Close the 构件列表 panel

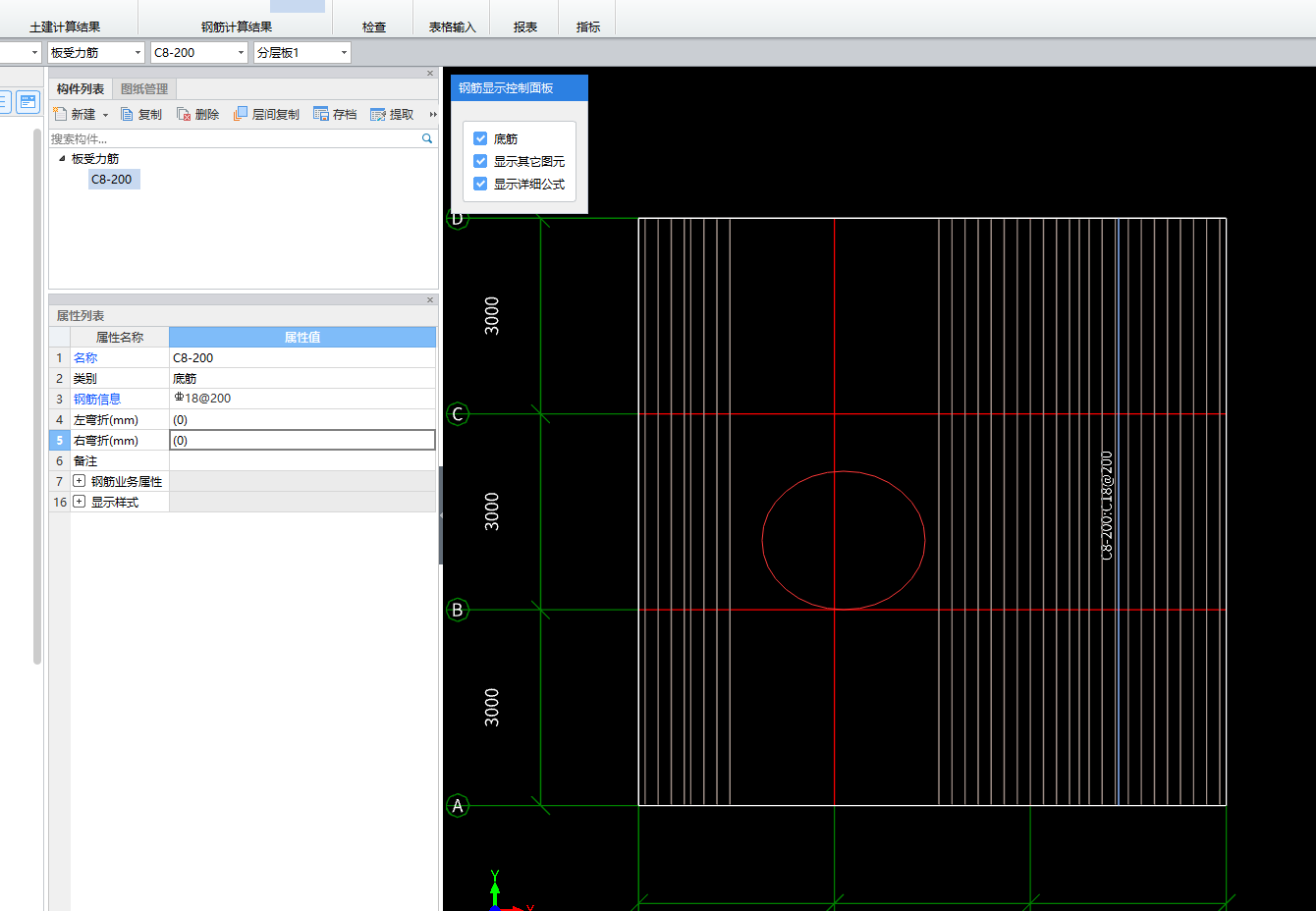430,74
